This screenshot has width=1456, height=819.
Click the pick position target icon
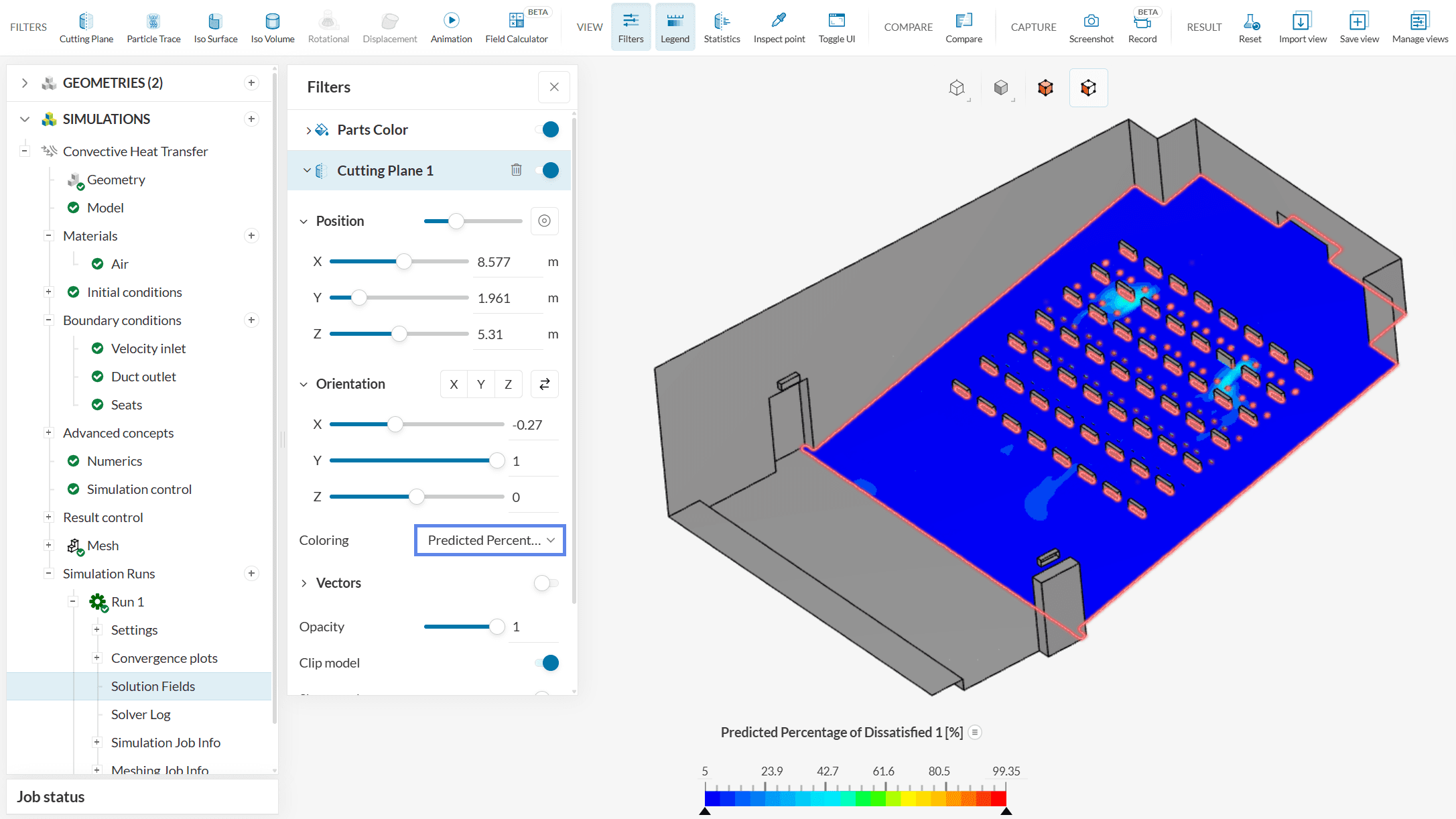pyautogui.click(x=544, y=221)
